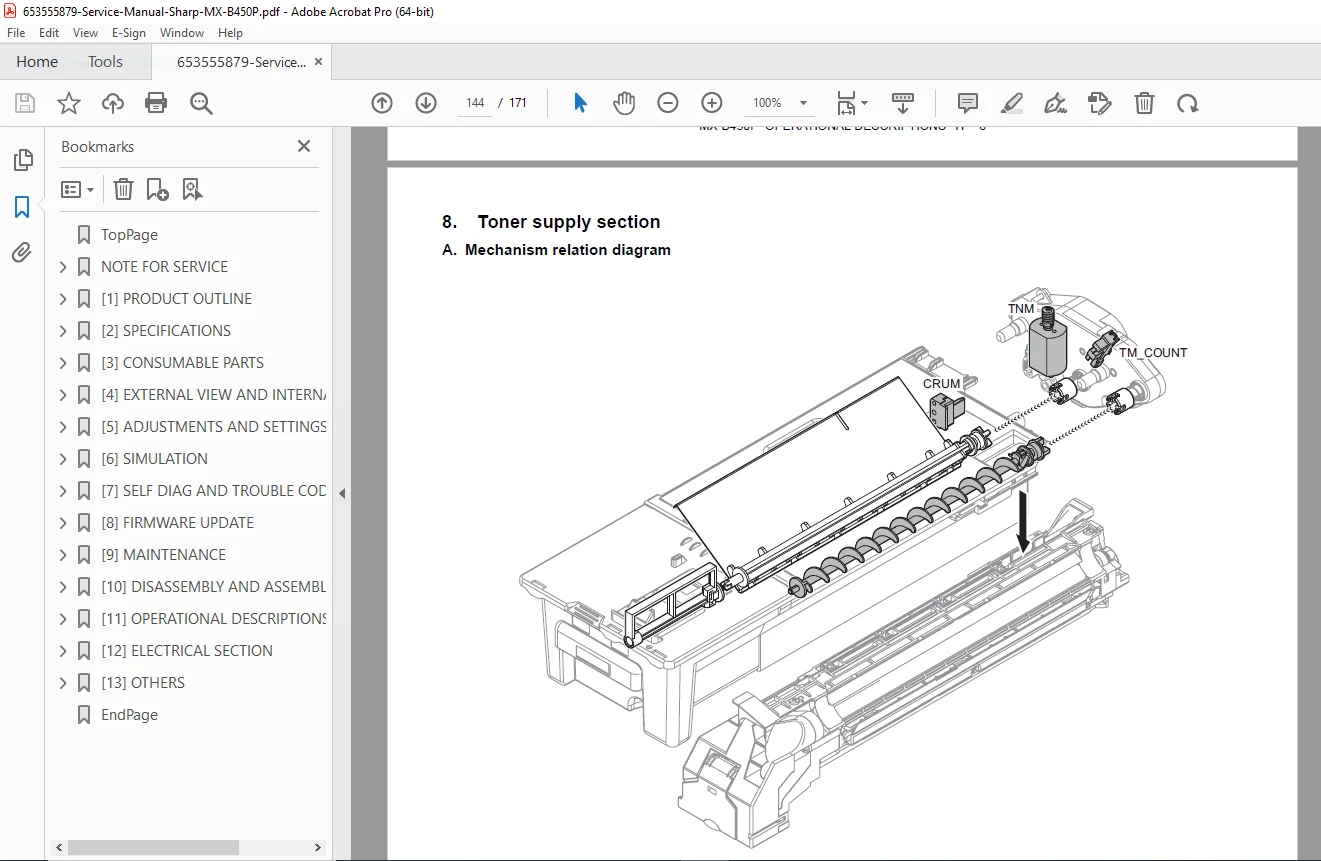Open [5] ADJUSTMENTS AND SETTINGS bookmark

(213, 427)
